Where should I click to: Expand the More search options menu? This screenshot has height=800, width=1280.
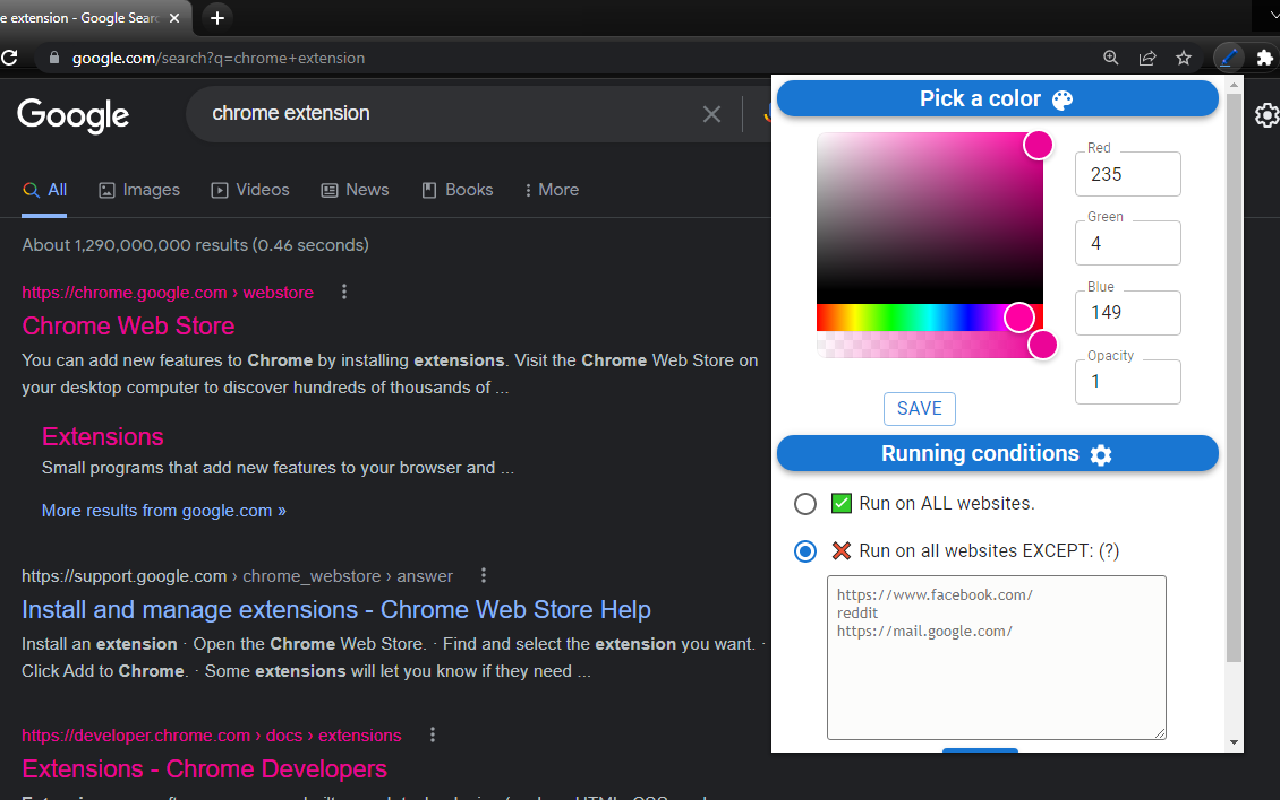pyautogui.click(x=551, y=190)
